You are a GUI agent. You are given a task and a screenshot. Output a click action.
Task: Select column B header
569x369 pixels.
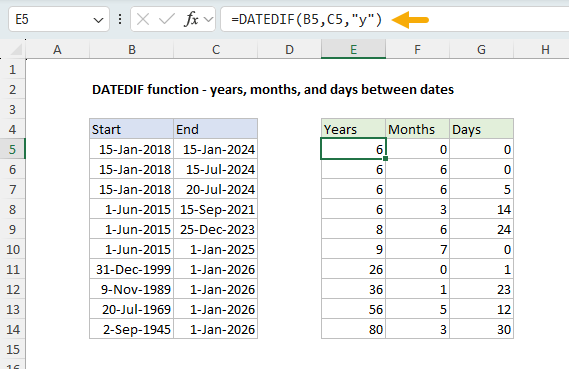[132, 49]
